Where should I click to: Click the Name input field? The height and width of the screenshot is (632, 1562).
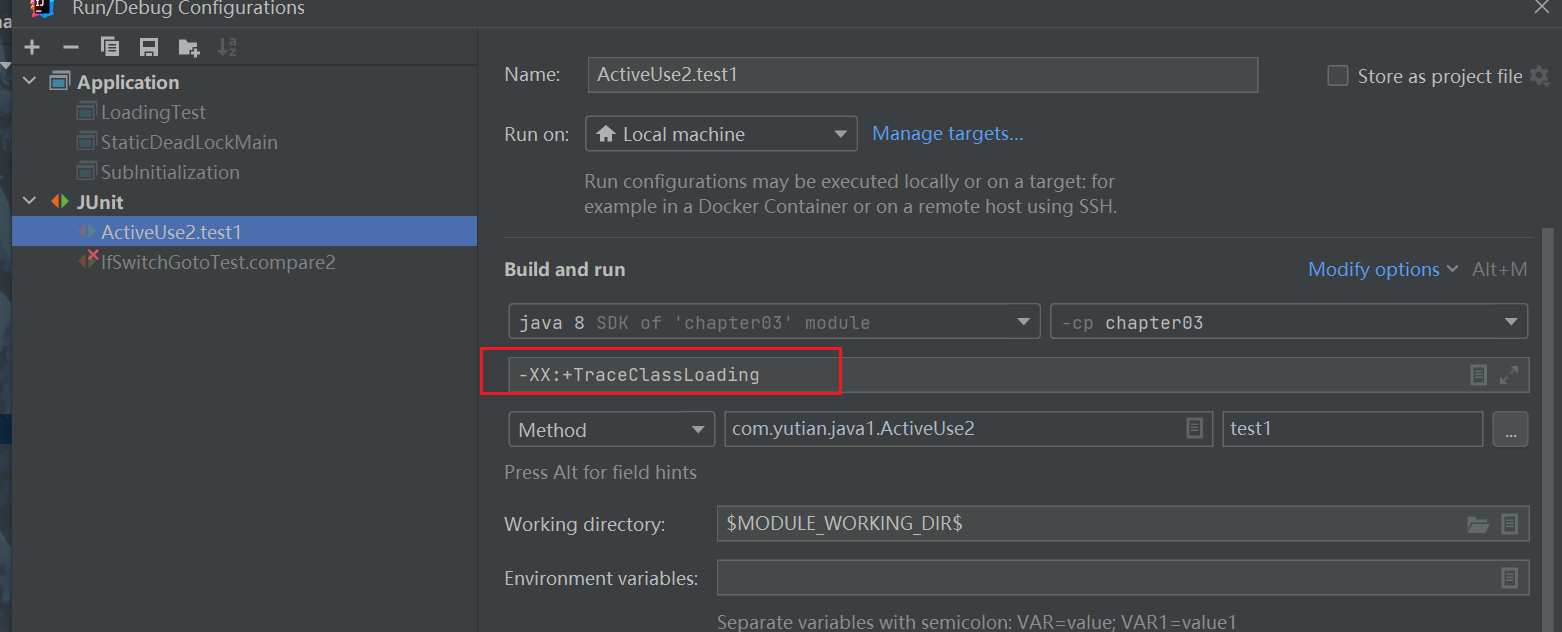921,75
